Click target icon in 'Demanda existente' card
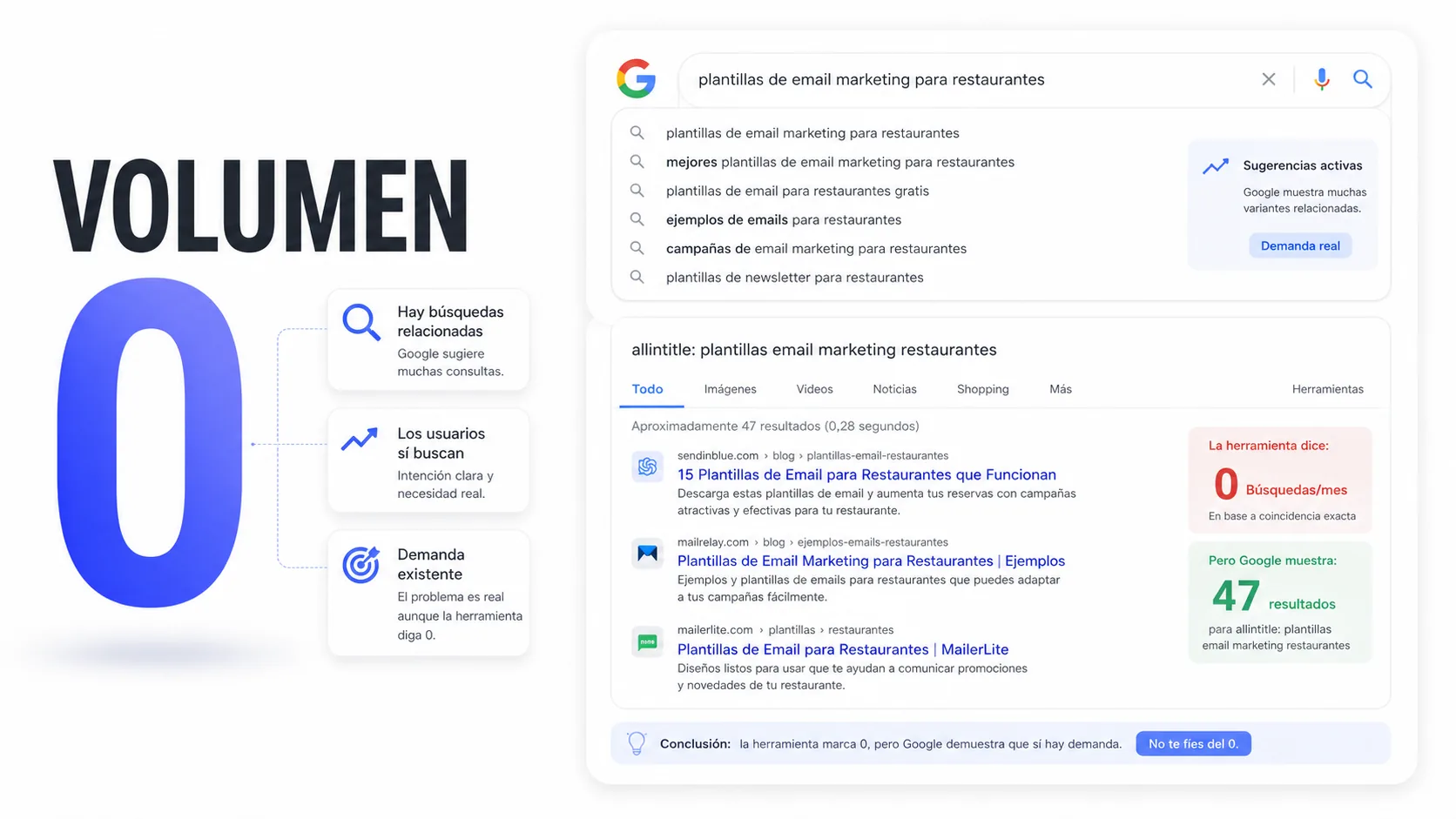 361,565
